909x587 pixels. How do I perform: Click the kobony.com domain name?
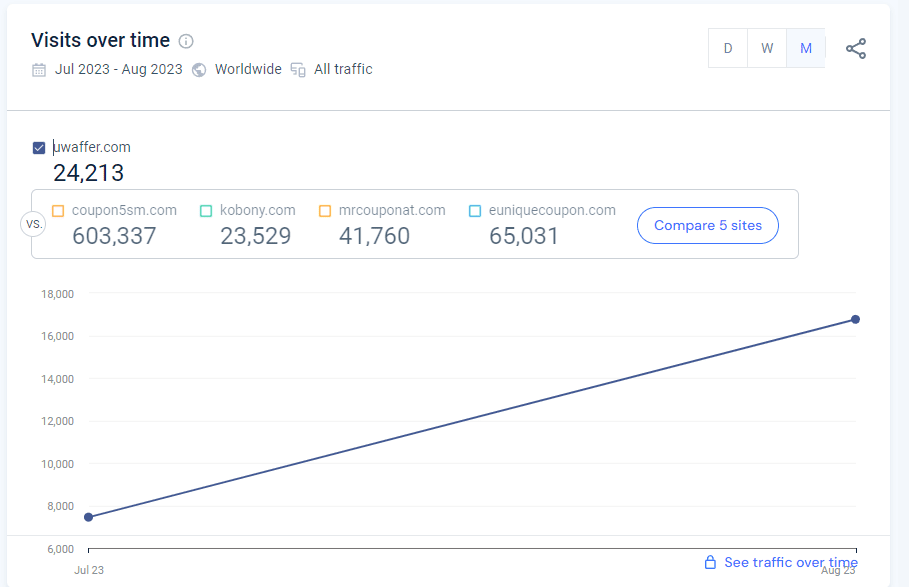tap(257, 210)
